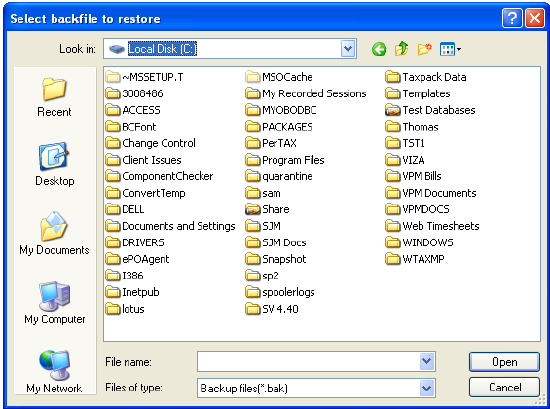Jump to the Desktop shortcut
This screenshot has height=409, width=550.
coord(54,164)
